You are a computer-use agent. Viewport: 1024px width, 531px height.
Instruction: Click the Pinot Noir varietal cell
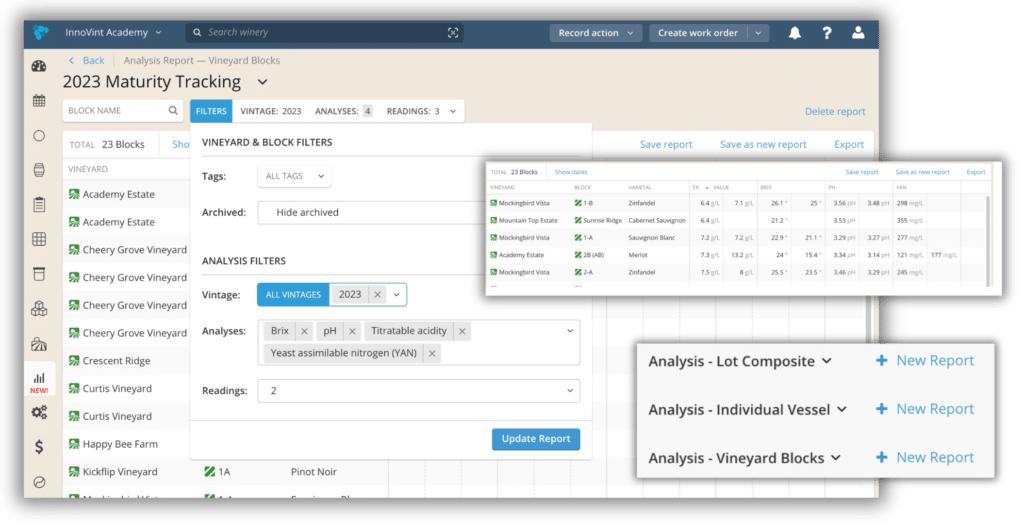tap(313, 472)
